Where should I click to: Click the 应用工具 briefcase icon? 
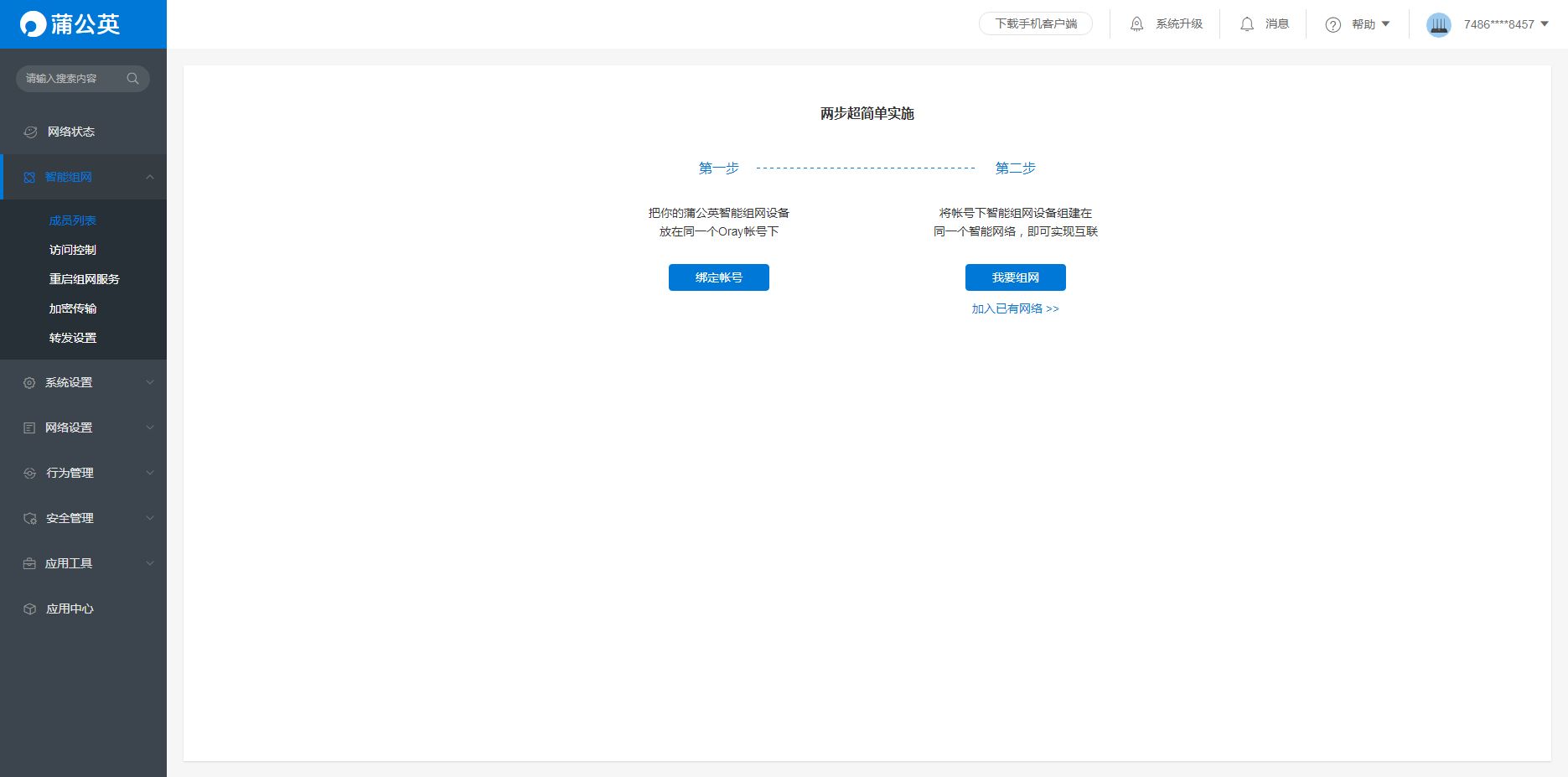29,563
